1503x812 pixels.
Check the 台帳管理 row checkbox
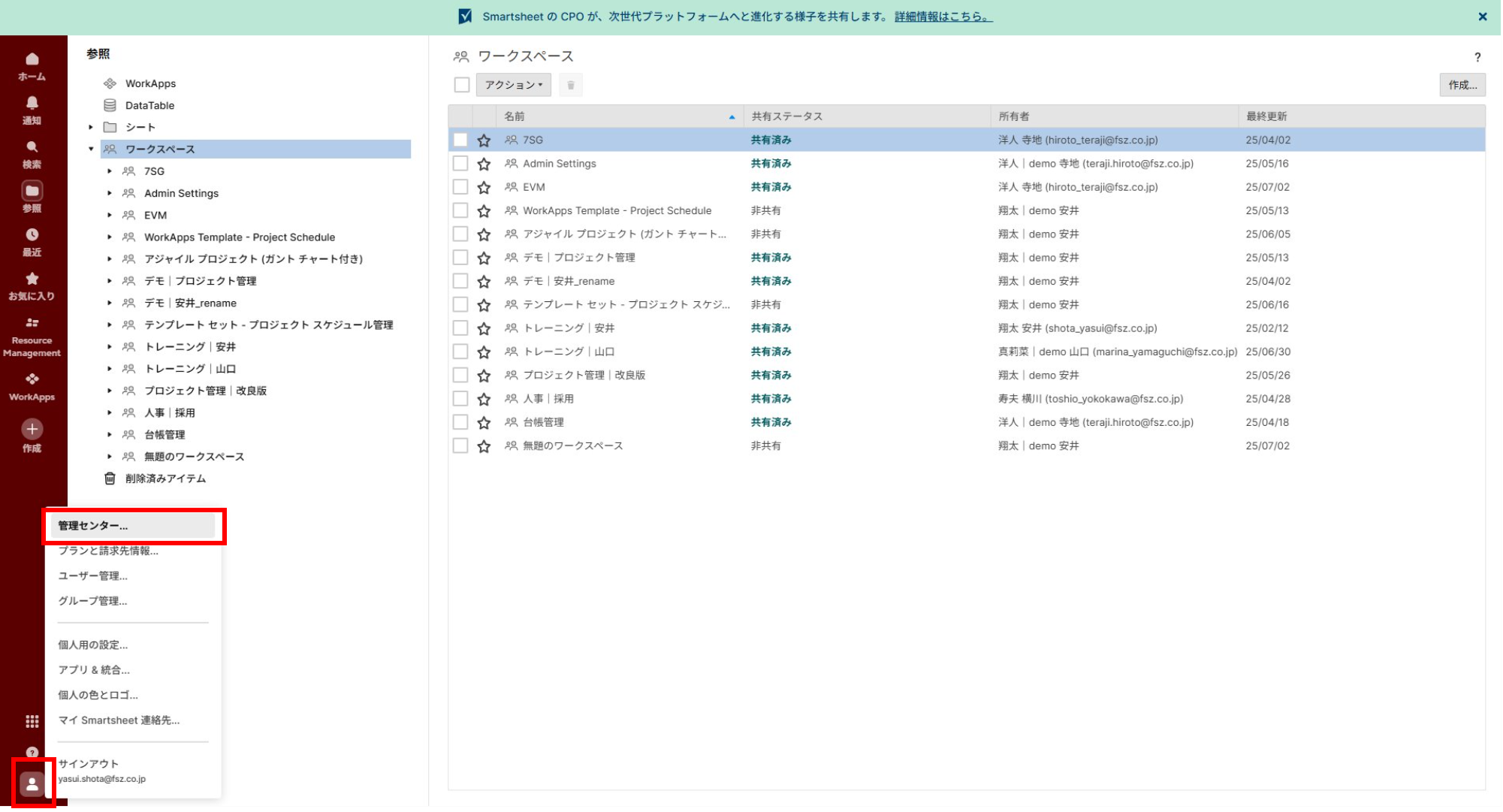point(460,421)
